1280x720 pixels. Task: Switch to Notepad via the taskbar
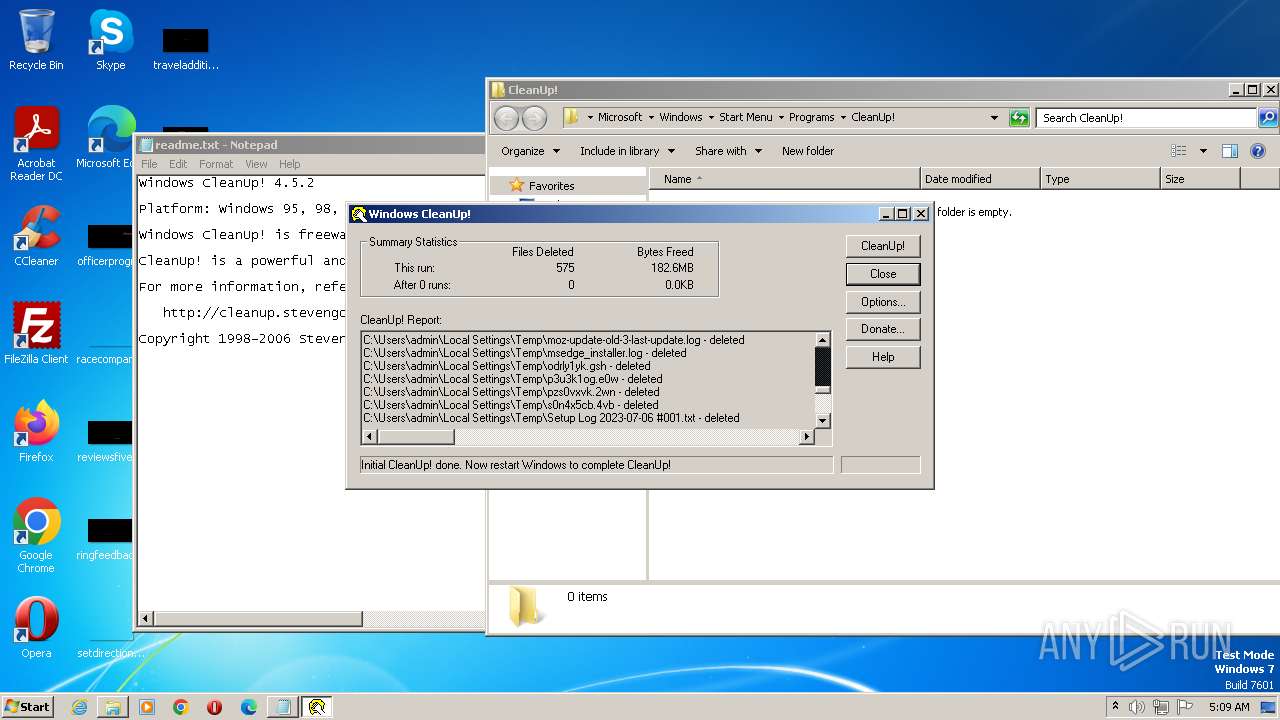click(x=283, y=707)
